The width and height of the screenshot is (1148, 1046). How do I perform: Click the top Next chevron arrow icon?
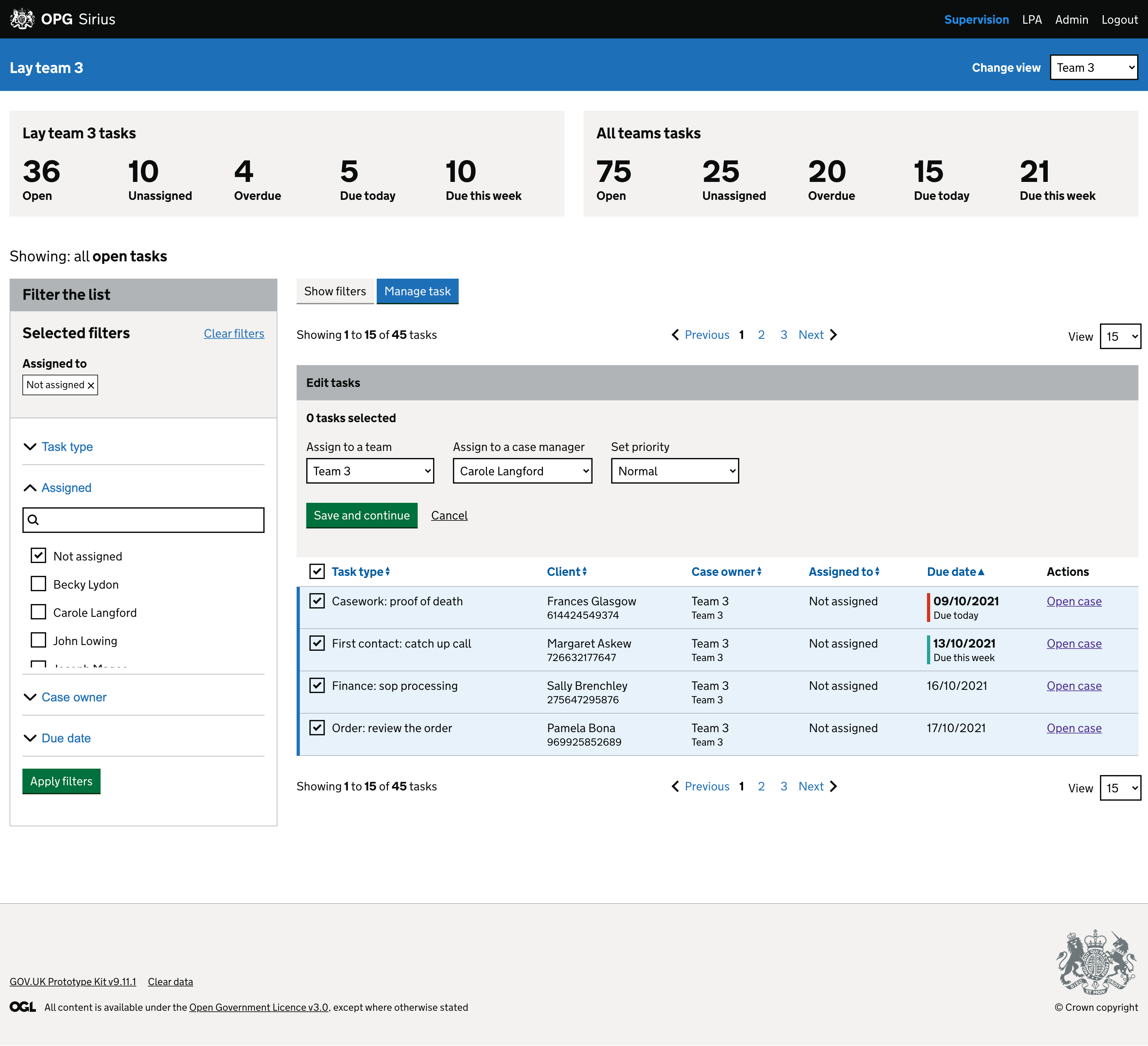pos(833,335)
